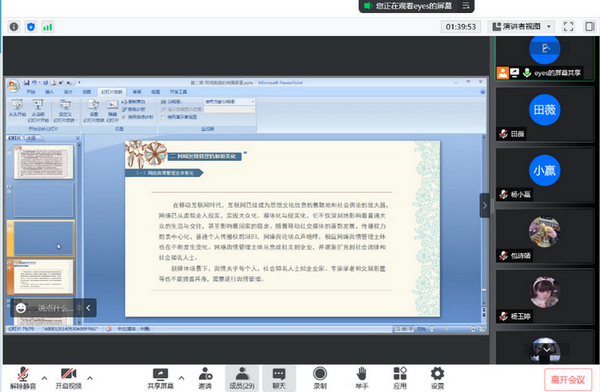
Task: Turn on camera with 开启视频
Action: point(68,378)
